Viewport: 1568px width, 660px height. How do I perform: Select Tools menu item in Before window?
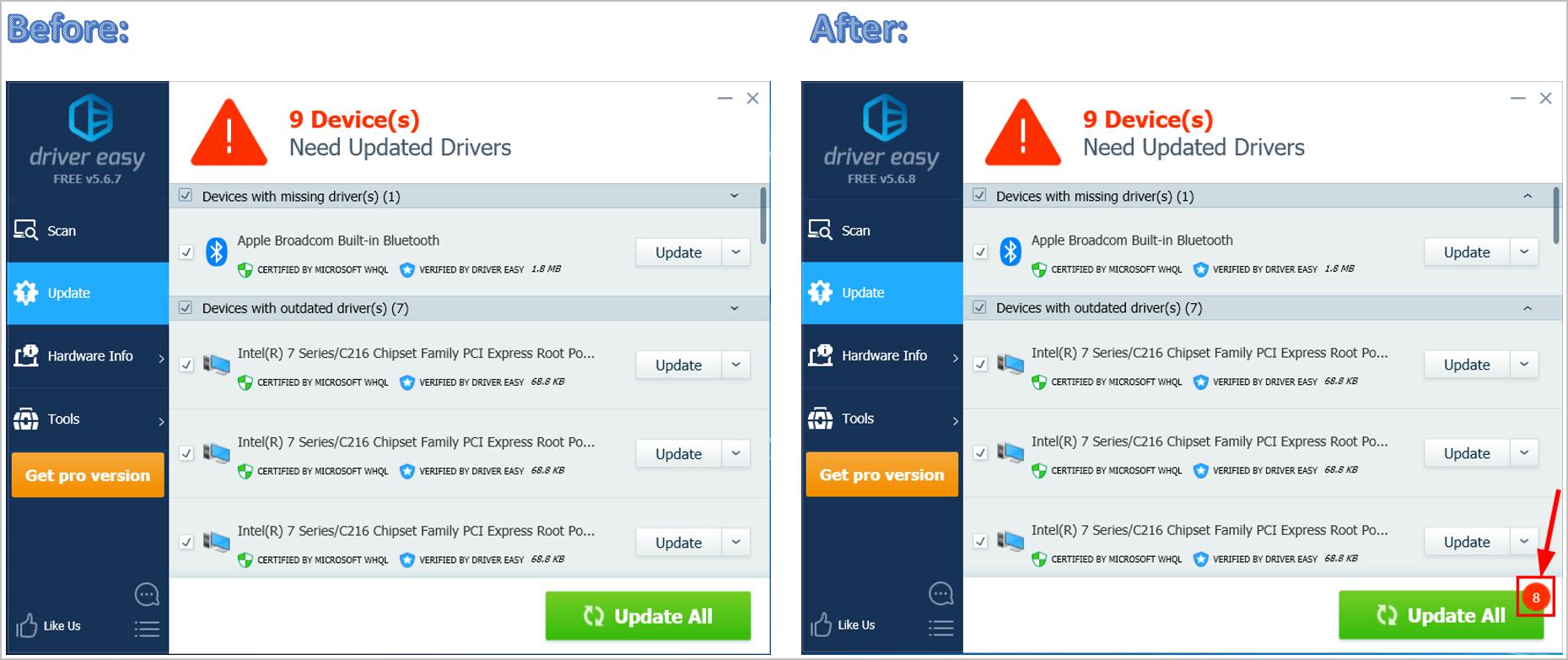point(88,419)
